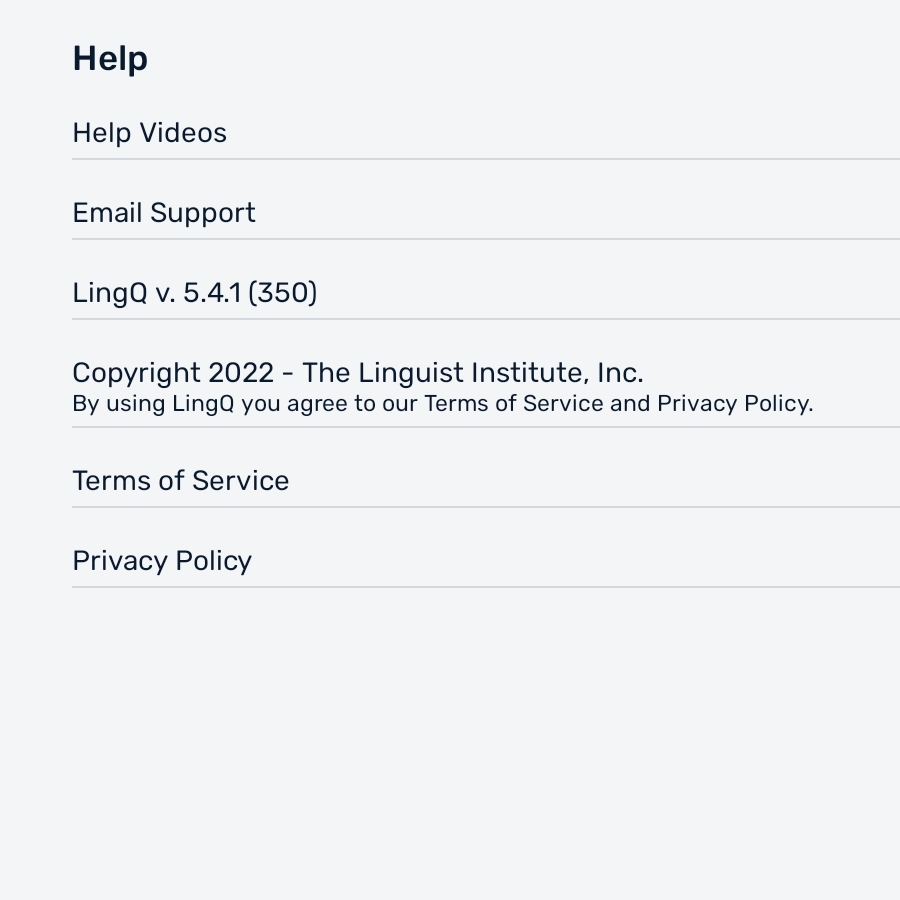Open the Help Videos entry
The image size is (900, 900).
pos(486,133)
